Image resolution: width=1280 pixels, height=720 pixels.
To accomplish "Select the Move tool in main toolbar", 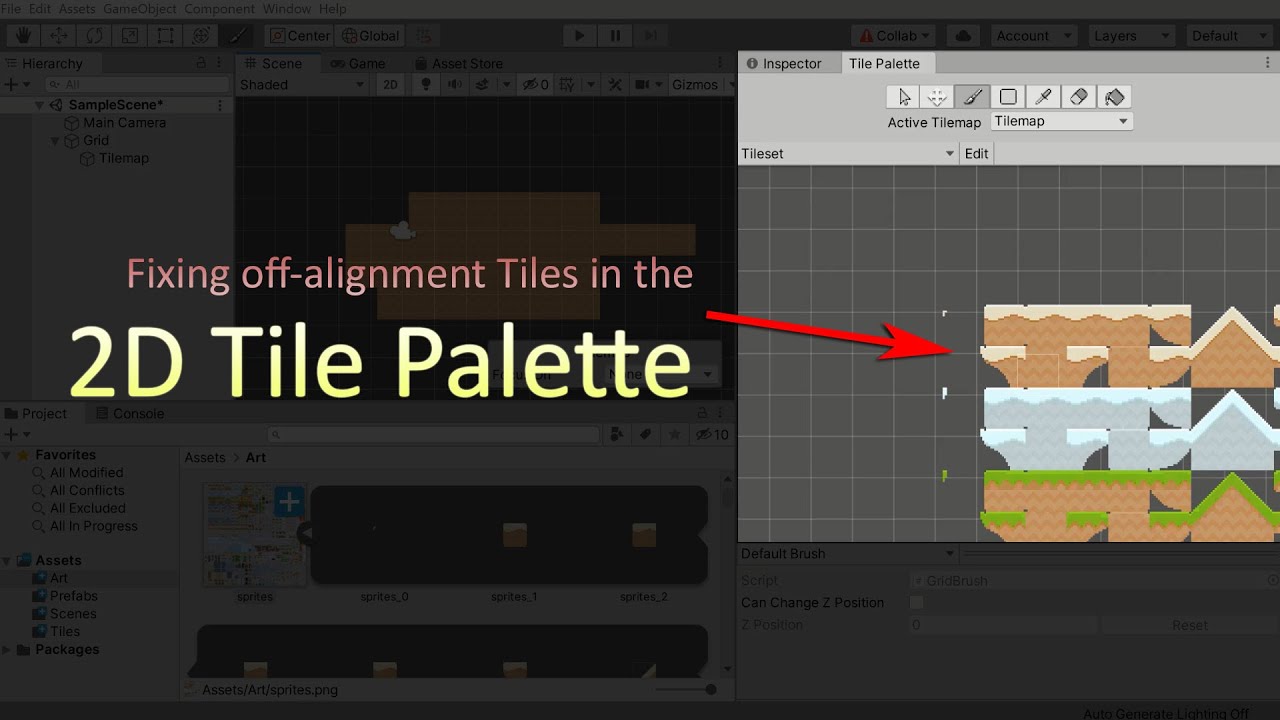I will click(x=59, y=36).
